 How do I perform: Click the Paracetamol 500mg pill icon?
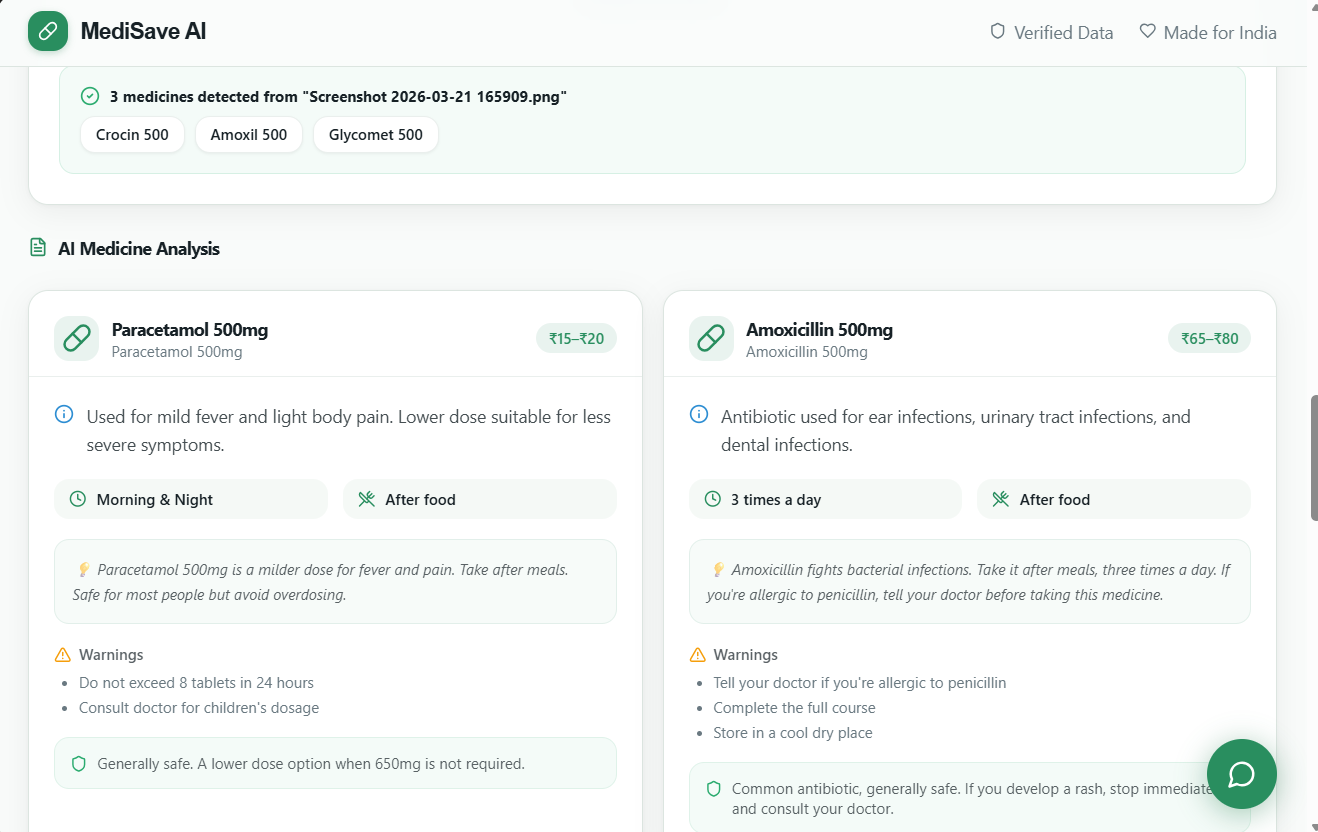coord(77,339)
